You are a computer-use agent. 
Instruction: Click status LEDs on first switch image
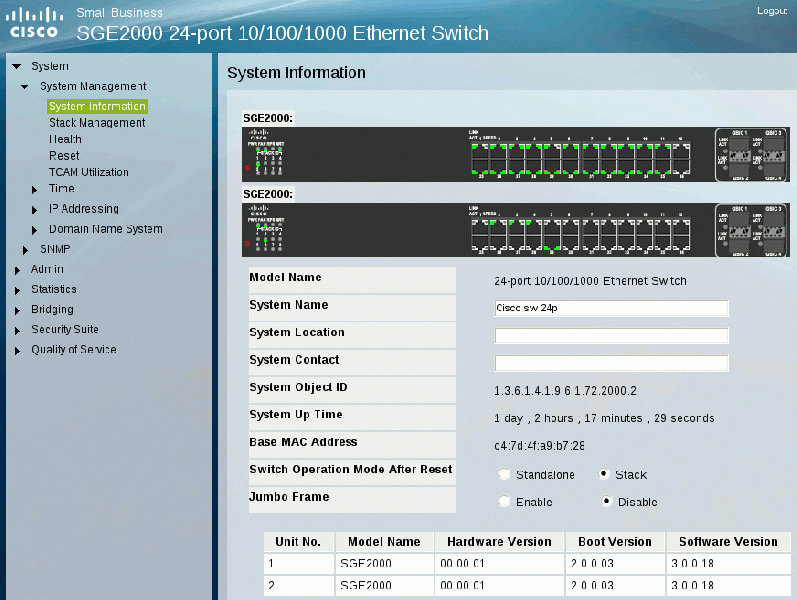[266, 158]
